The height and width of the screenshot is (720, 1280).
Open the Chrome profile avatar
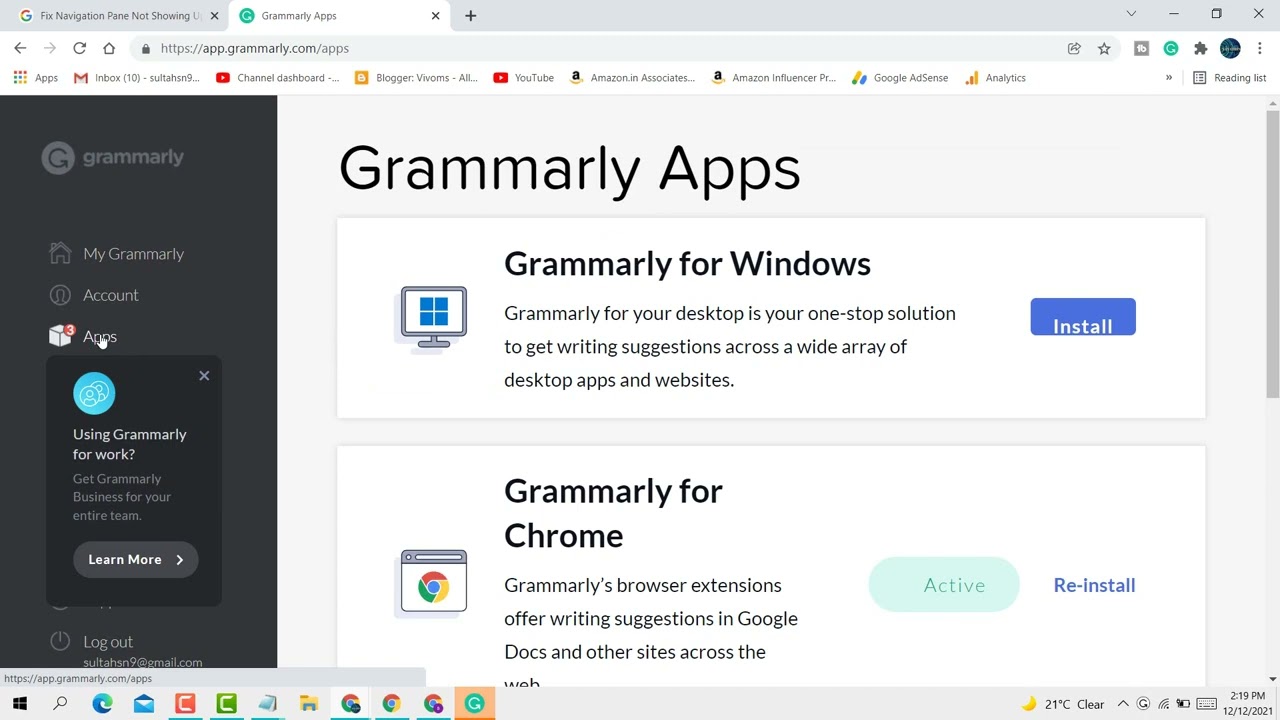[1231, 48]
